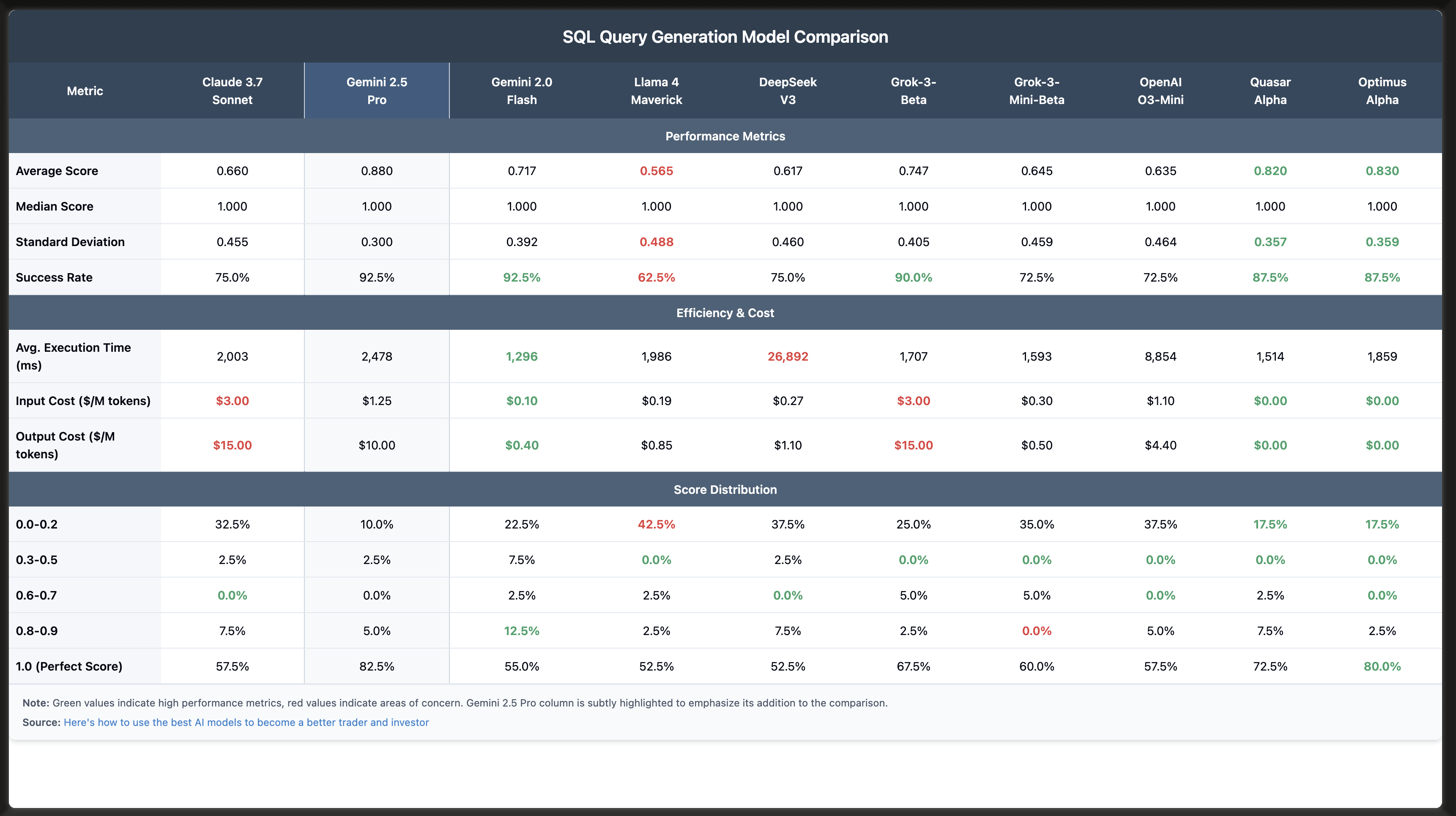Click the Score Distribution section header
1456x816 pixels.
[725, 490]
